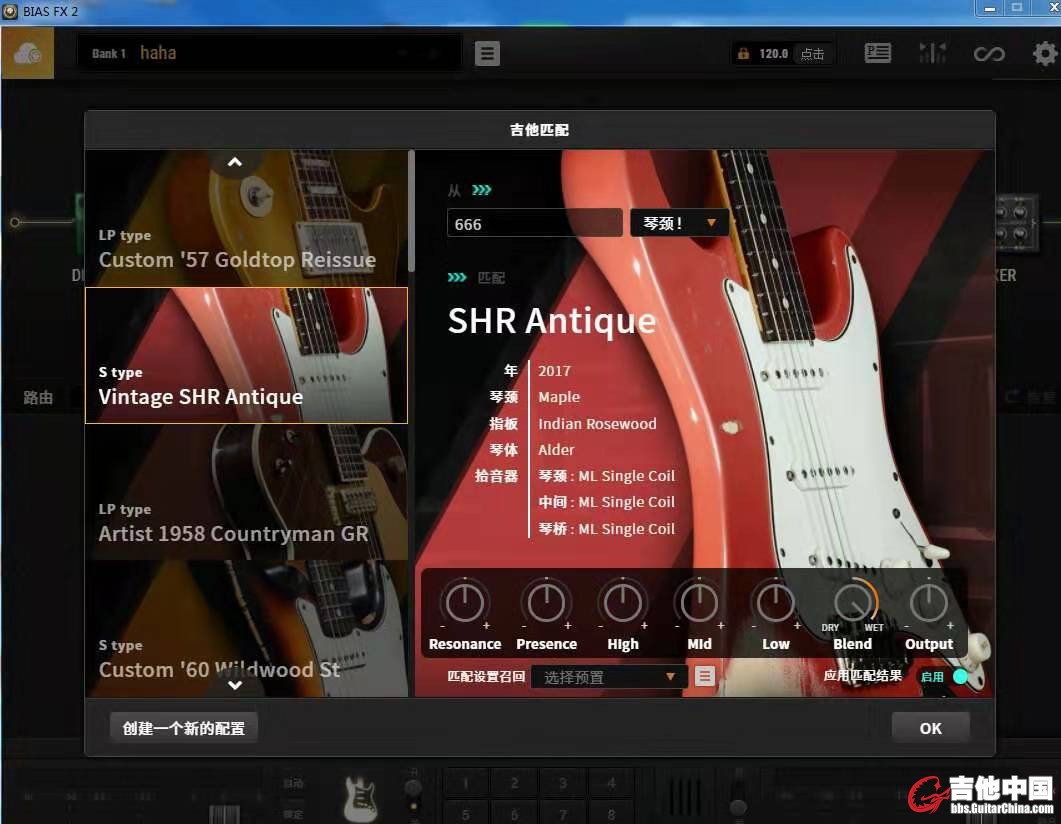Image resolution: width=1061 pixels, height=824 pixels.
Task: Open the mixer sliders icon
Action: (932, 54)
